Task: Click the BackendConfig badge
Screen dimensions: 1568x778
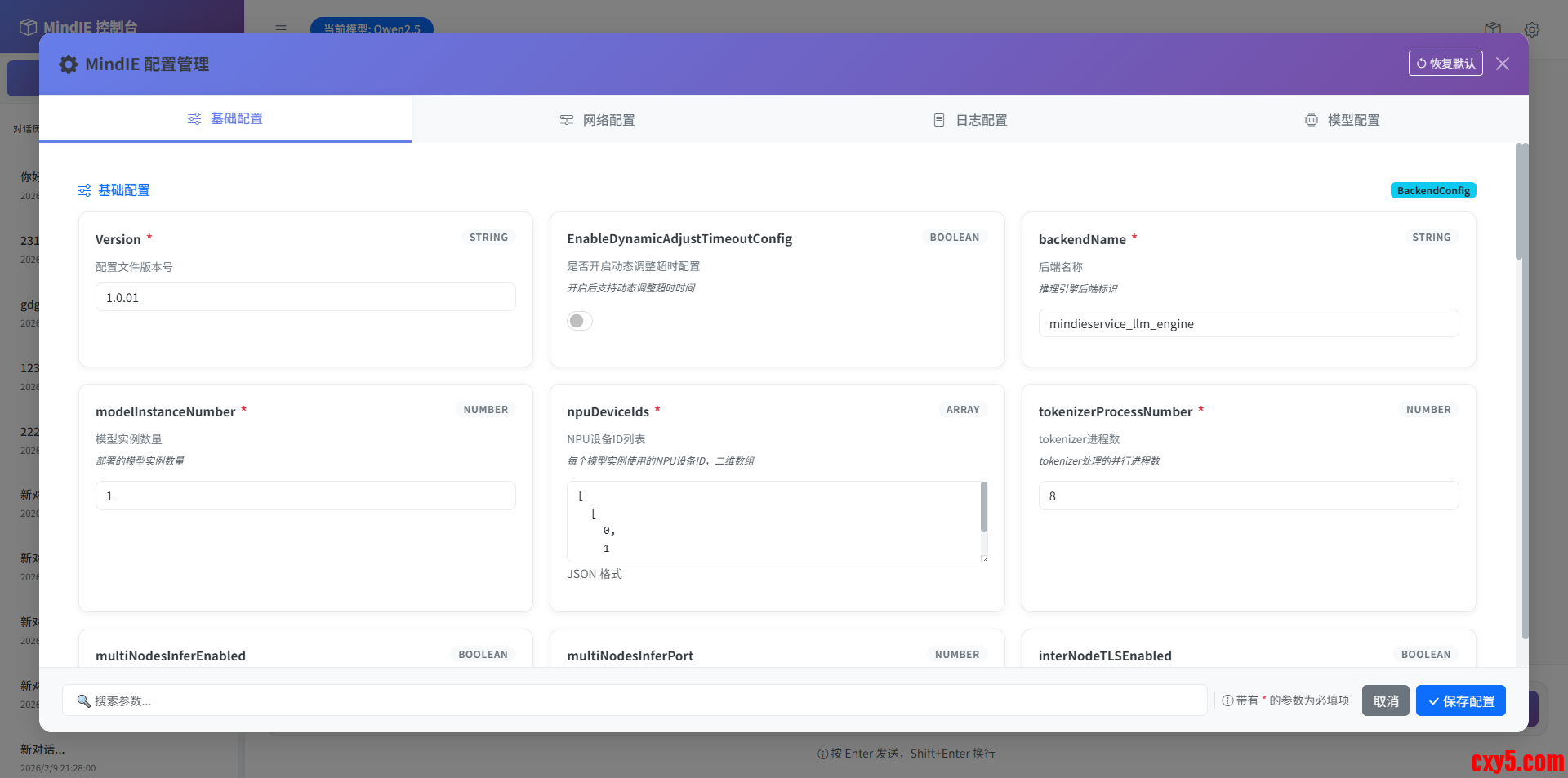Action: click(x=1432, y=190)
